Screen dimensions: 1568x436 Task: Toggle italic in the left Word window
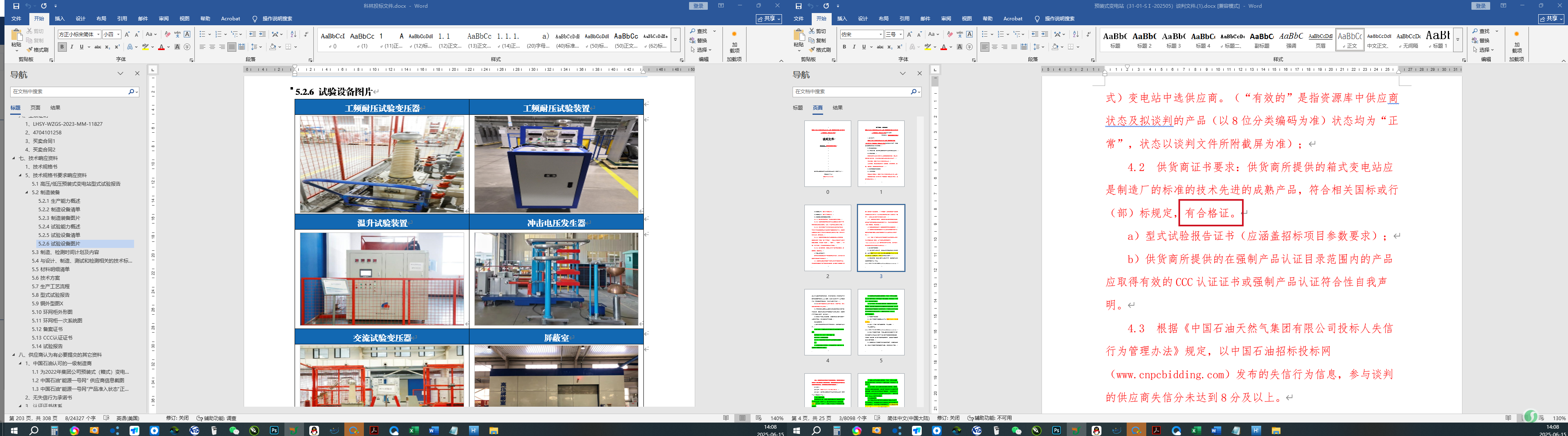[x=72, y=47]
